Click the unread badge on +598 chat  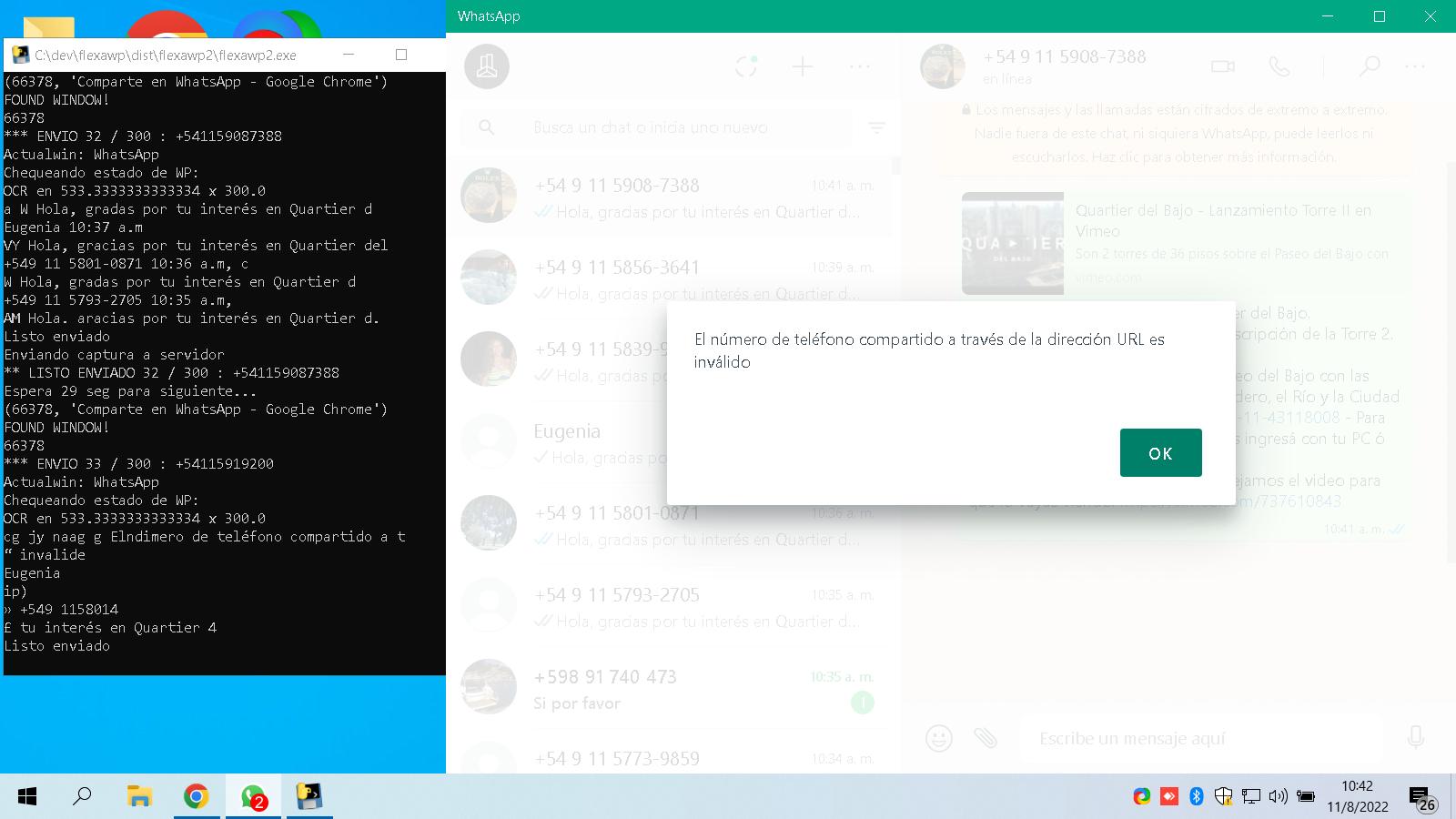862,703
